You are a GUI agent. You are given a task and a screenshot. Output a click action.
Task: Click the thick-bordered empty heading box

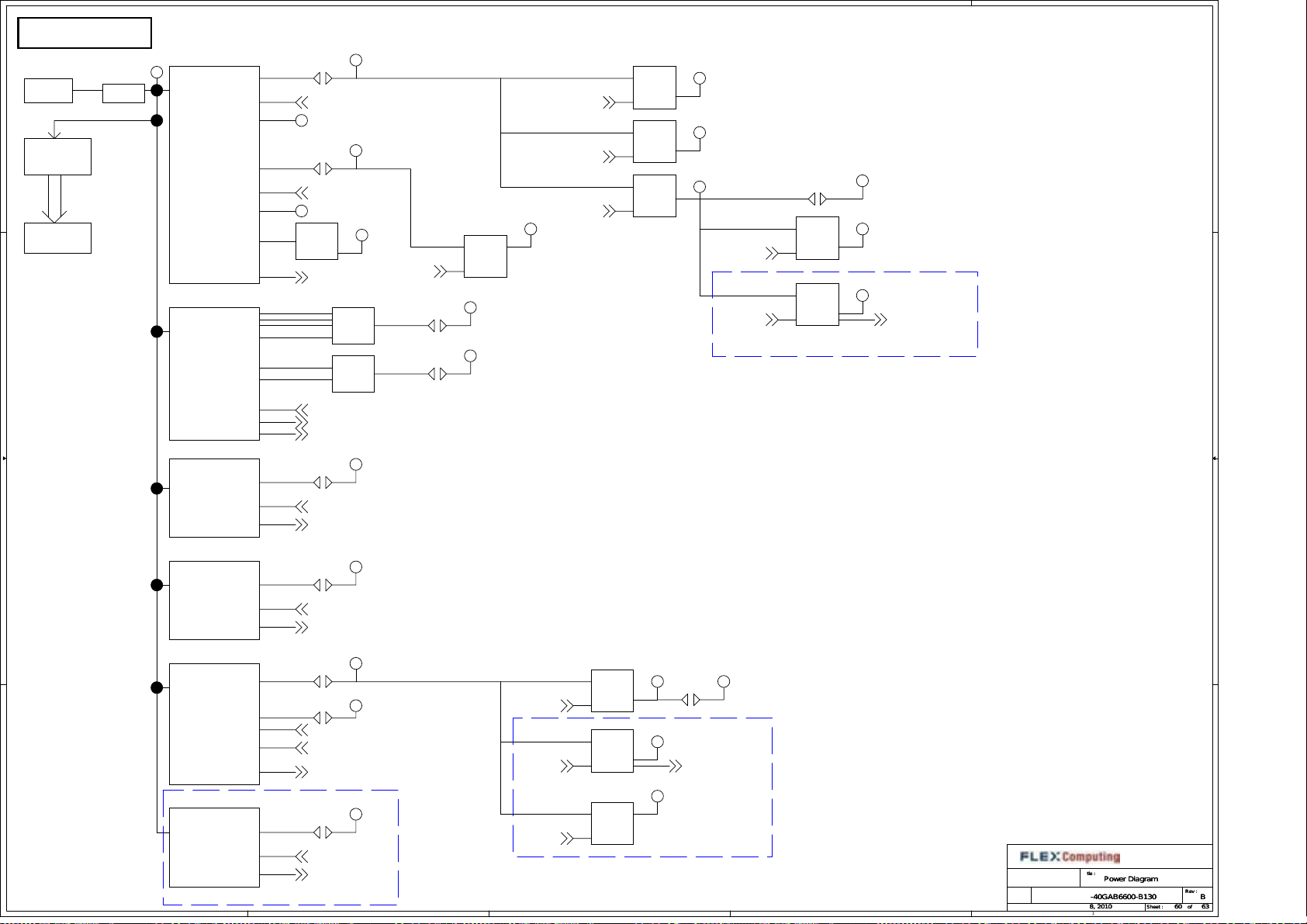coord(85,33)
